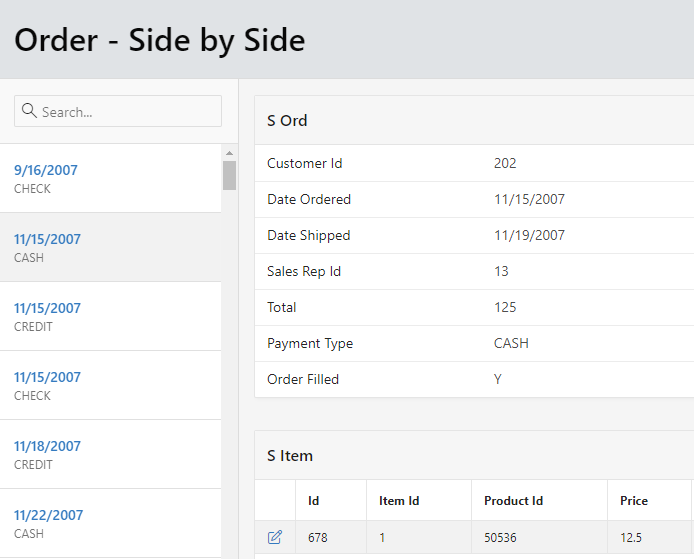Click the edit pencil icon for row 678
The width and height of the screenshot is (694, 559).
[x=275, y=538]
